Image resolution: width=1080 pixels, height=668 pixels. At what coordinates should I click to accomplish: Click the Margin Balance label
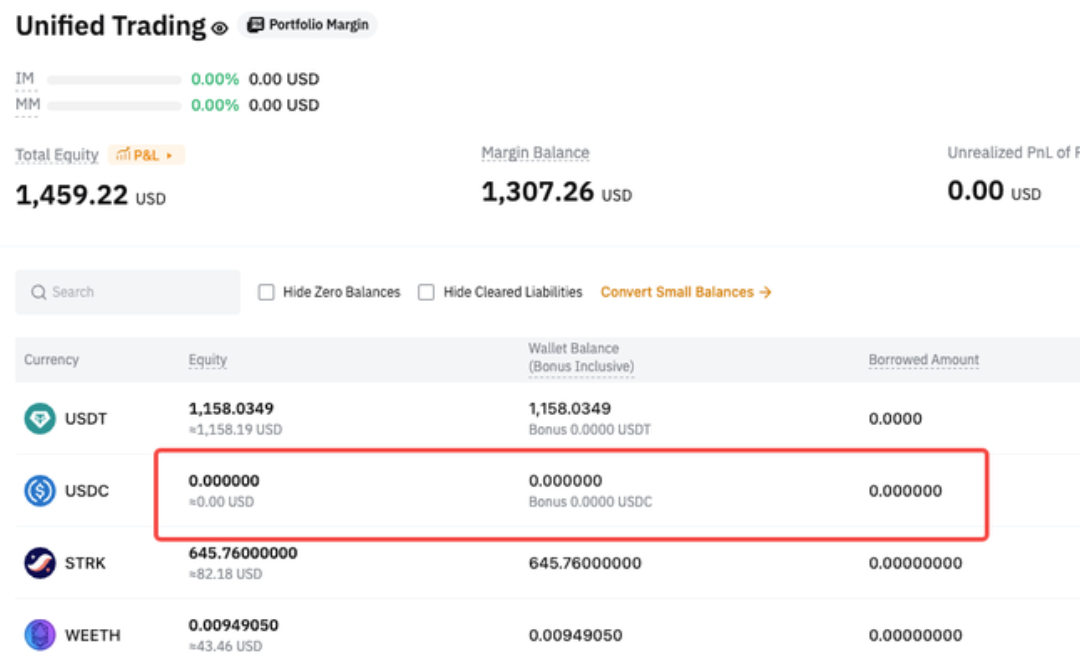pos(535,153)
